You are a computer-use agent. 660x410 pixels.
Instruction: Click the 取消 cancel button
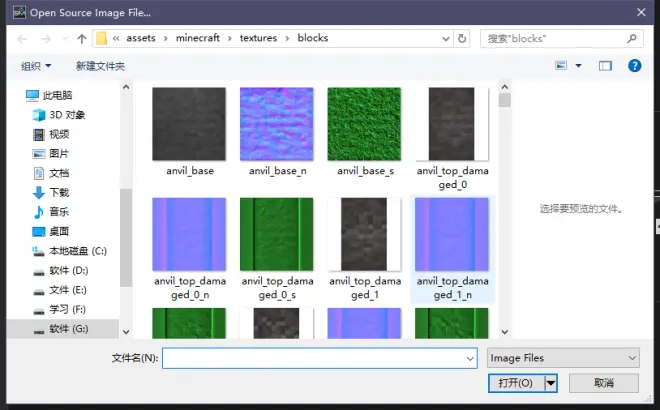pos(604,383)
